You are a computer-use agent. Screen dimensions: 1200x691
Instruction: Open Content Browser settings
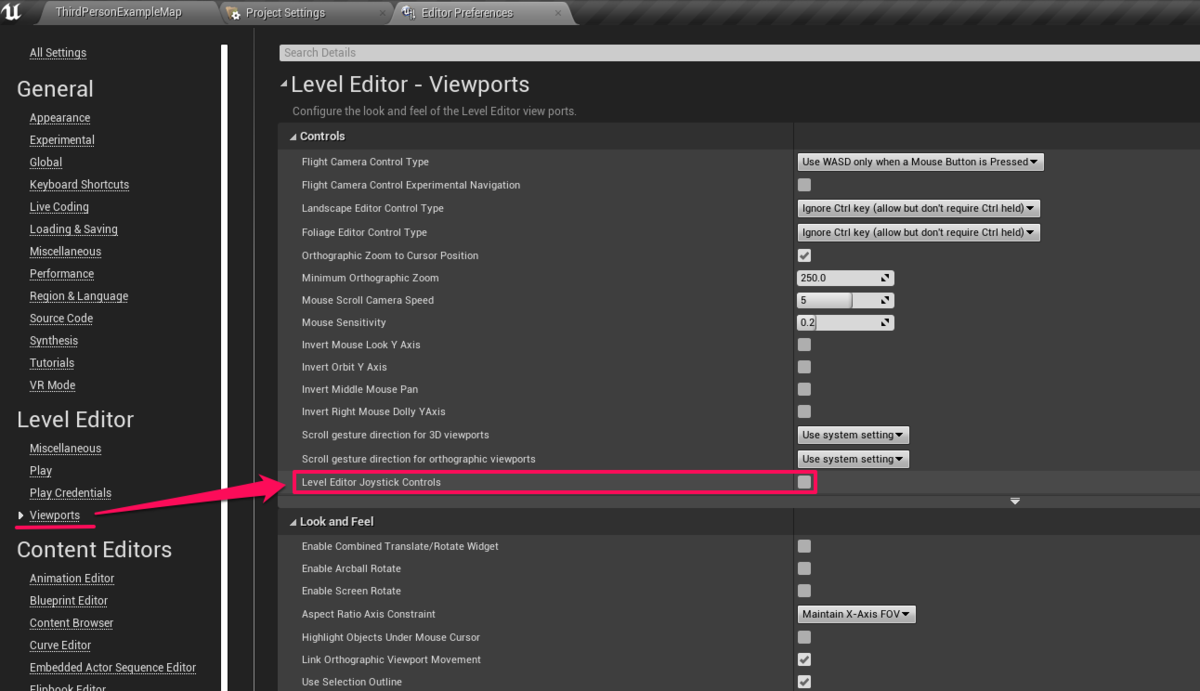(71, 623)
